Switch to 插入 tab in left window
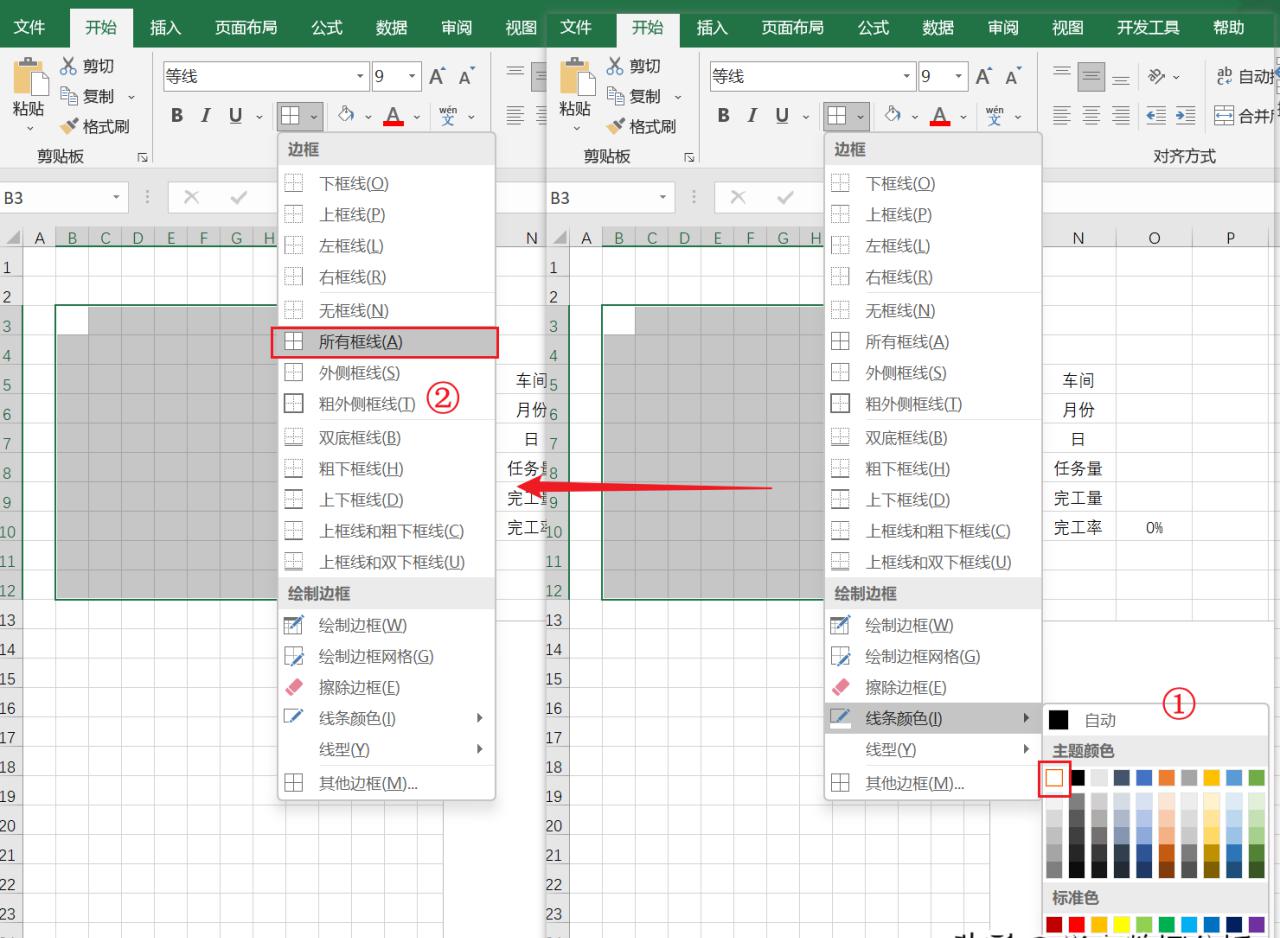The width and height of the screenshot is (1280, 938). [x=165, y=28]
